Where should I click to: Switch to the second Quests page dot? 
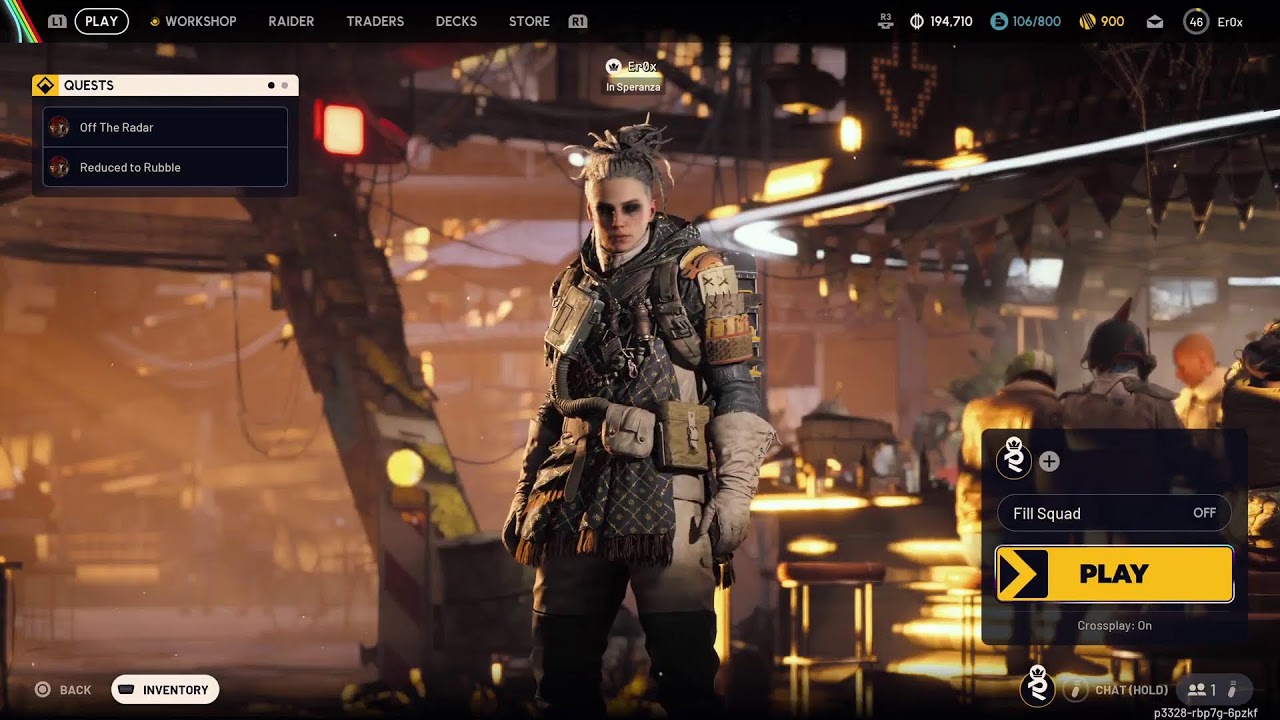click(x=284, y=85)
